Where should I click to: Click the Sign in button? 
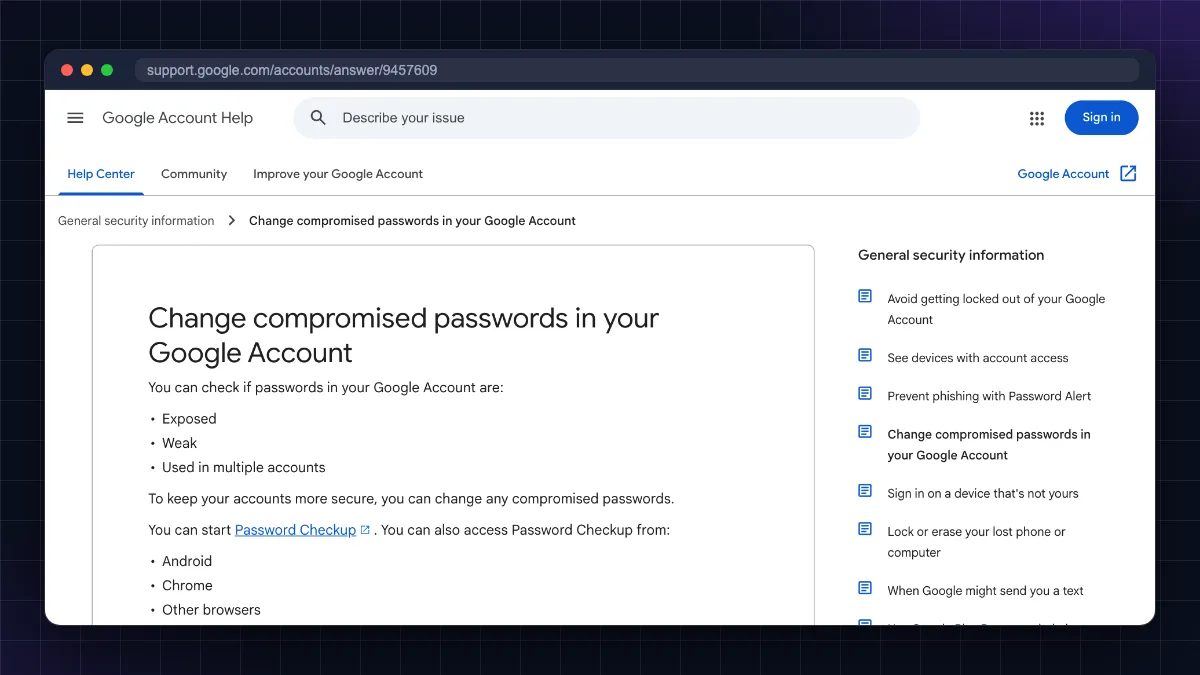pyautogui.click(x=1101, y=118)
